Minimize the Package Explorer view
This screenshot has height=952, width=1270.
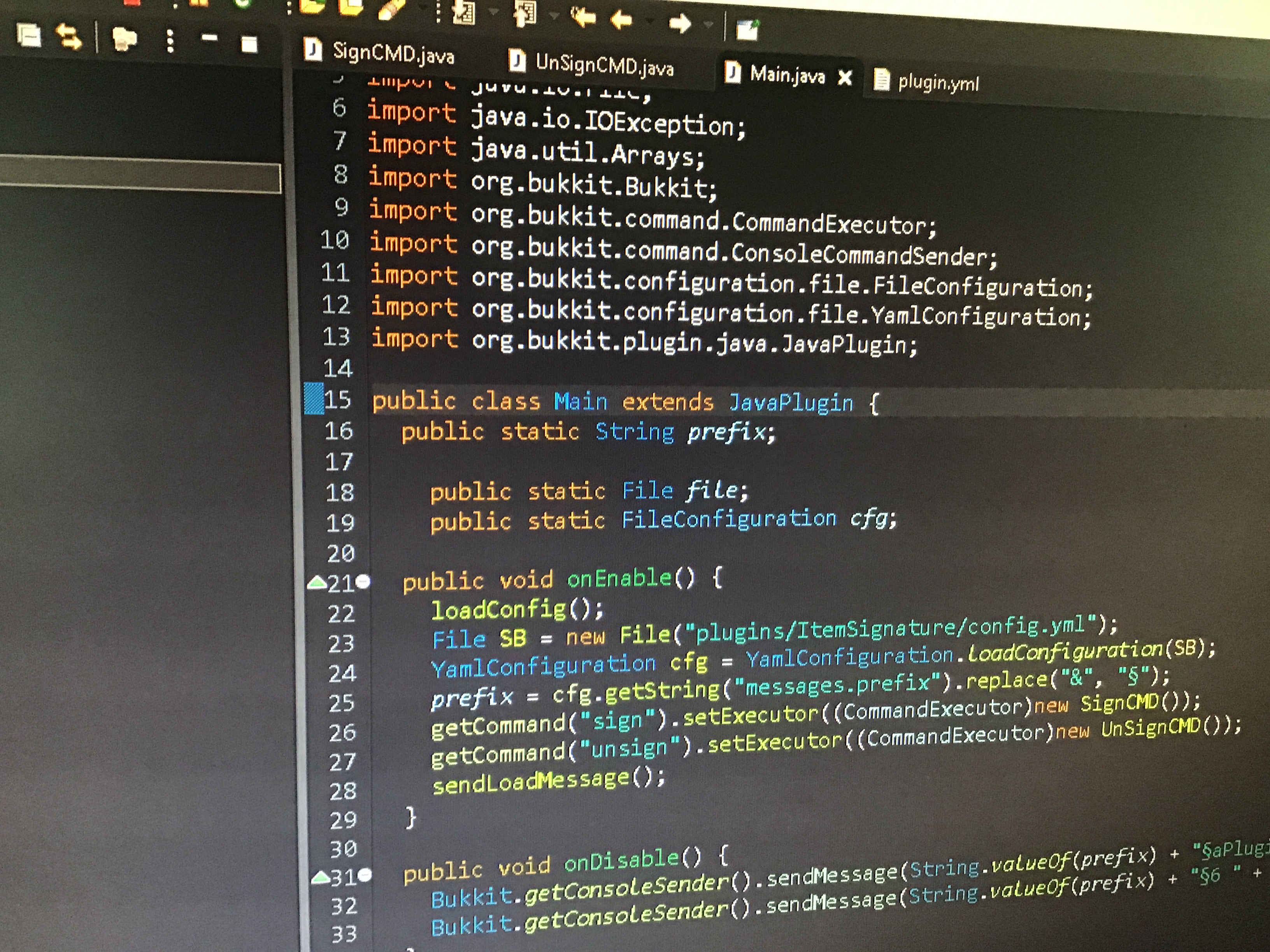[x=210, y=38]
